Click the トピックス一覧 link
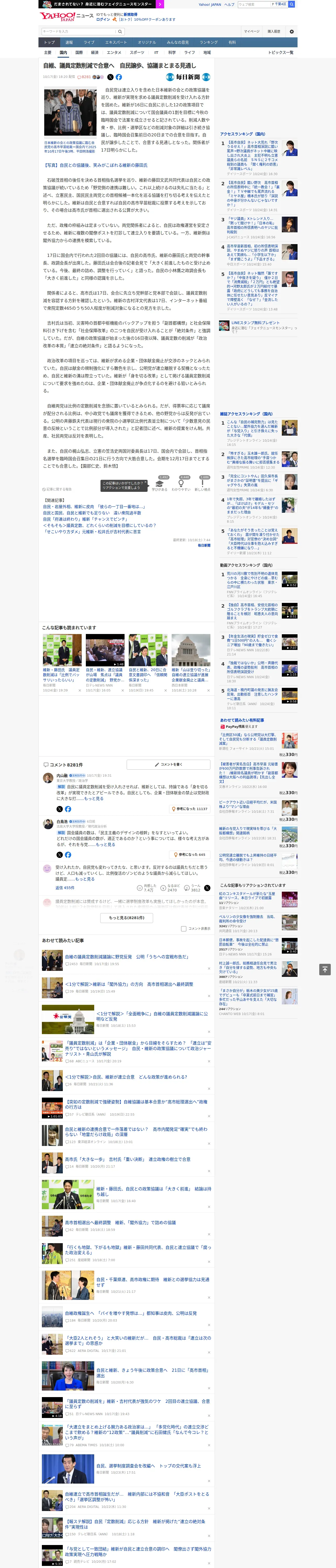 281,52
